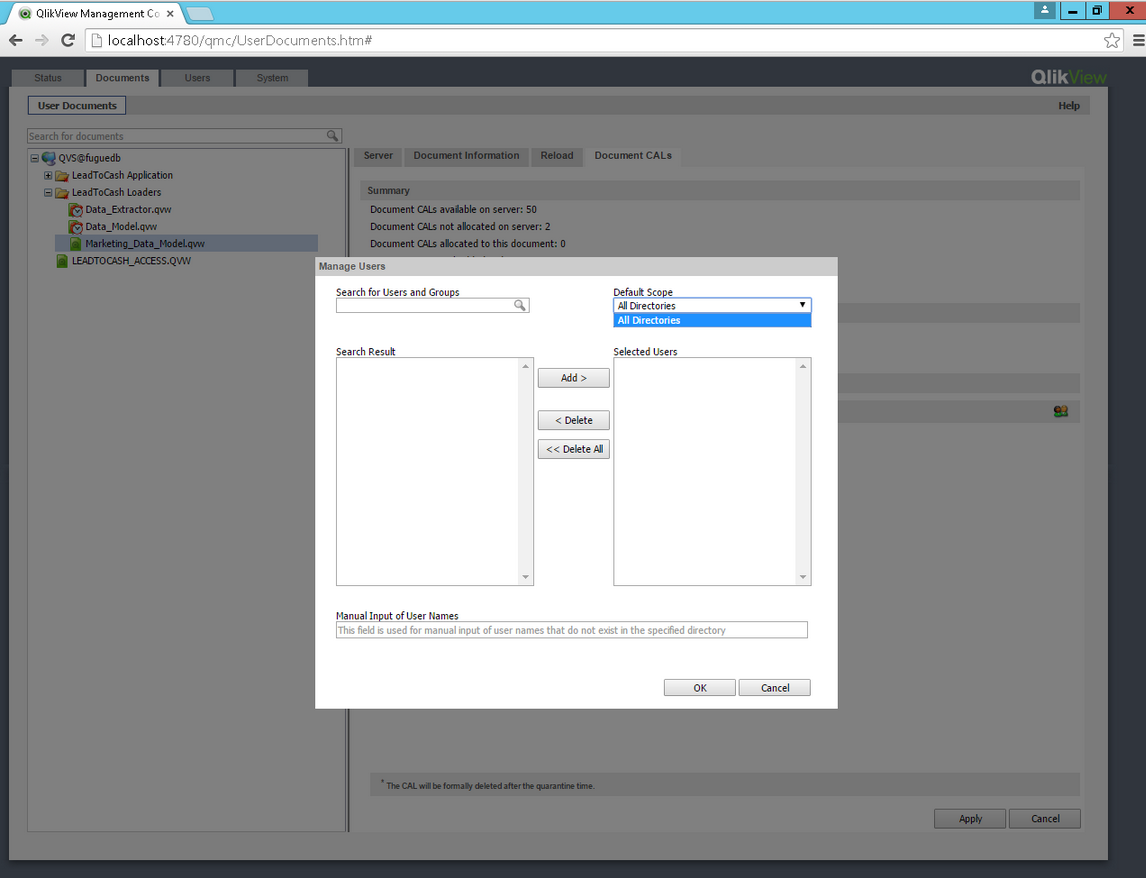The image size is (1146, 878).
Task: Open the Help link
Action: point(1069,106)
